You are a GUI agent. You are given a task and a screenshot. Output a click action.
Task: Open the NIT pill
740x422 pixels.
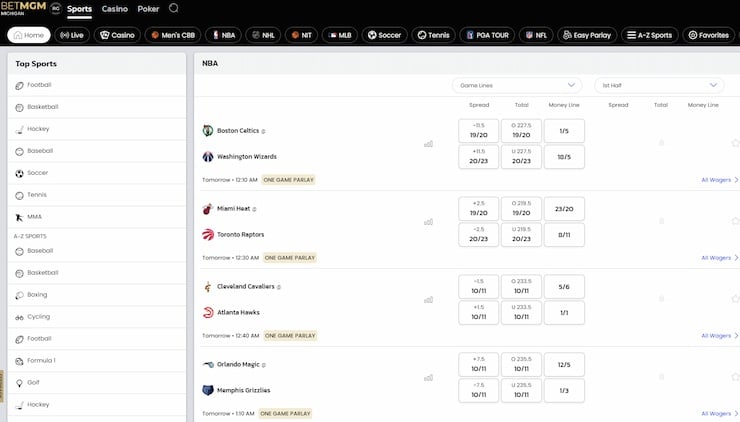(301, 35)
